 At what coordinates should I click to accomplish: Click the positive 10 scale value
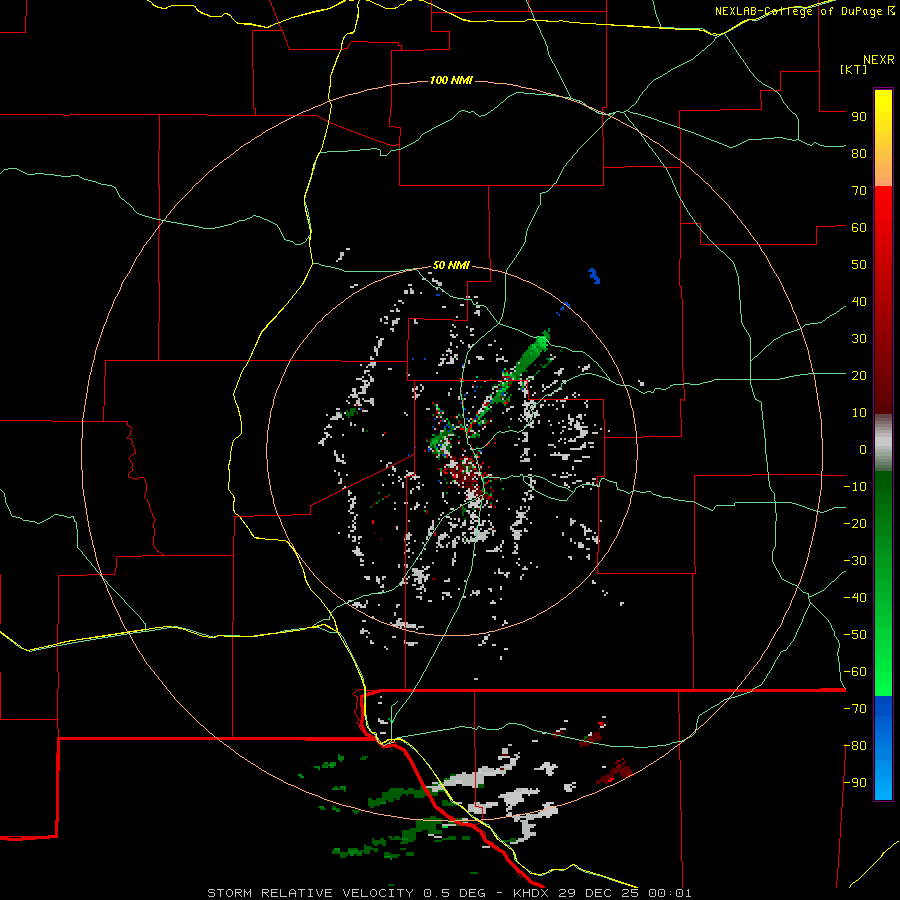pyautogui.click(x=859, y=413)
